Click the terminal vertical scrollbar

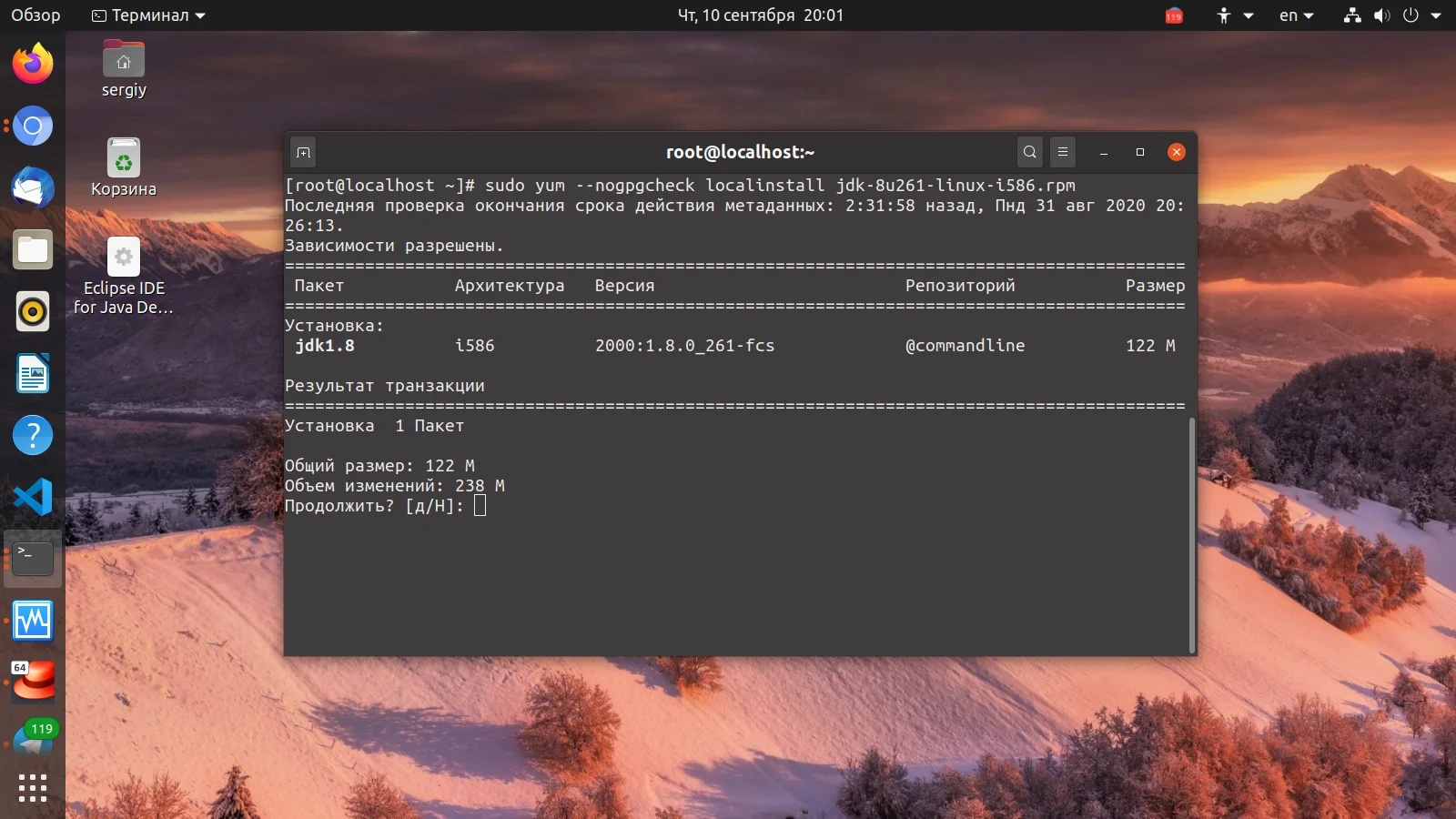tap(1191, 534)
